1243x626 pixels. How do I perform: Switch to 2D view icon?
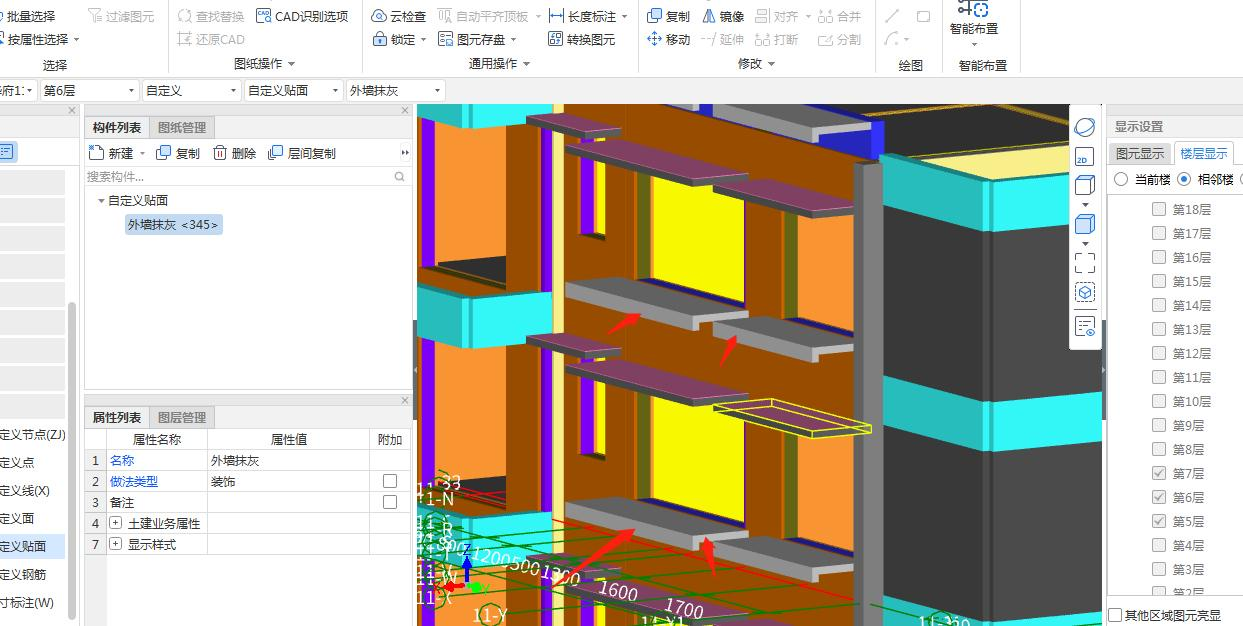[x=1084, y=158]
